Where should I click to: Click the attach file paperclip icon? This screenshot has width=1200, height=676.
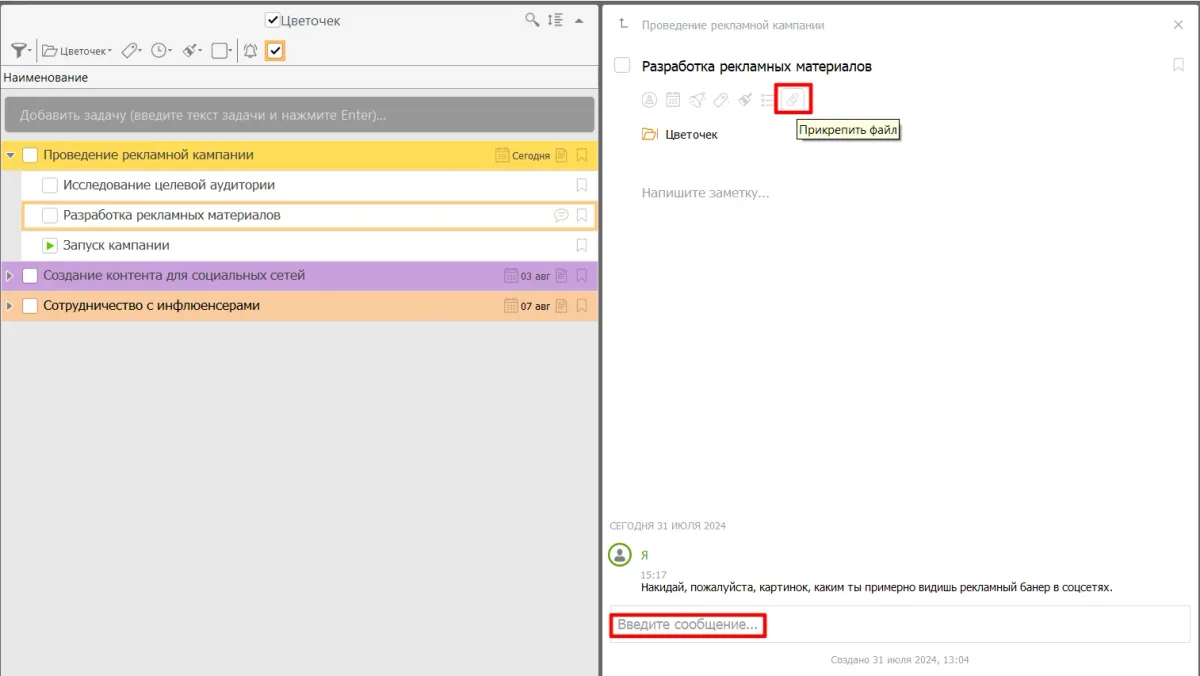[x=793, y=99]
